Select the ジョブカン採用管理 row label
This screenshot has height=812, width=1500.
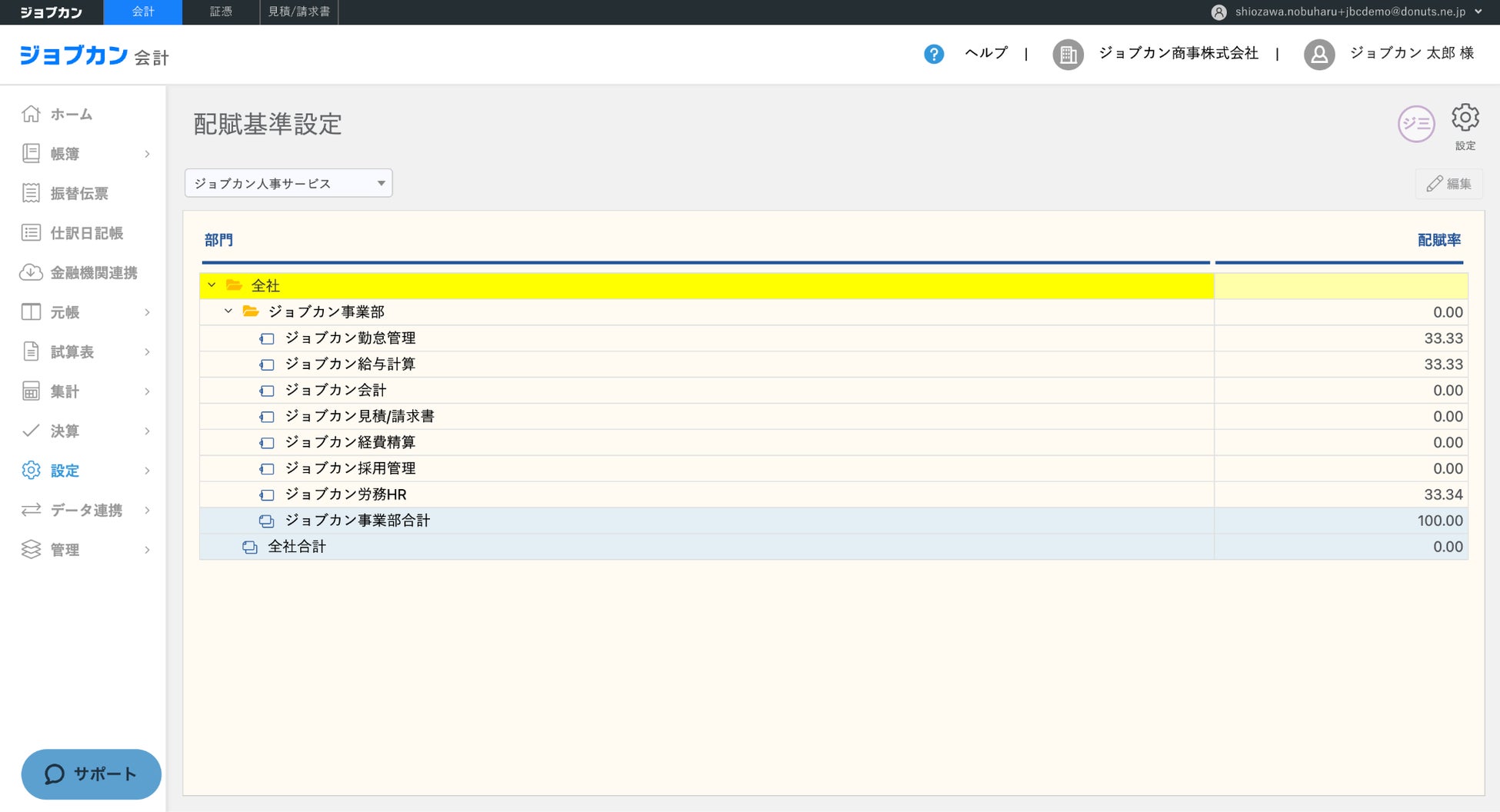pos(350,469)
